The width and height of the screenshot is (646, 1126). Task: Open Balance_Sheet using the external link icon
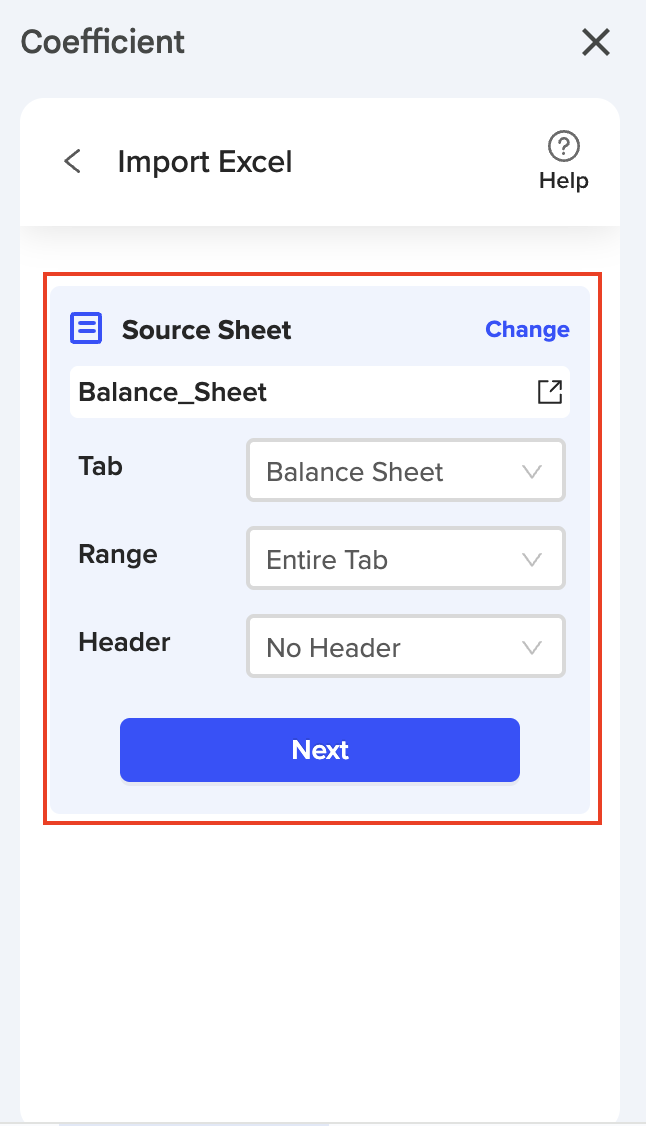click(550, 392)
